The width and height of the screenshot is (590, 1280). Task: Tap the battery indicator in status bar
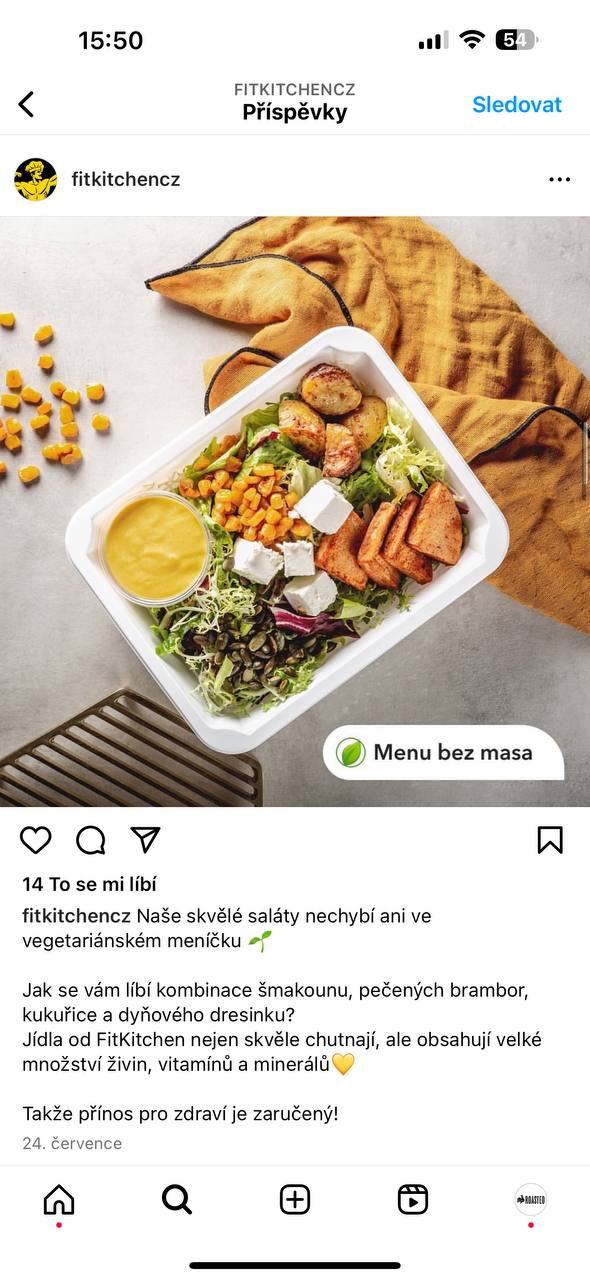click(x=517, y=40)
